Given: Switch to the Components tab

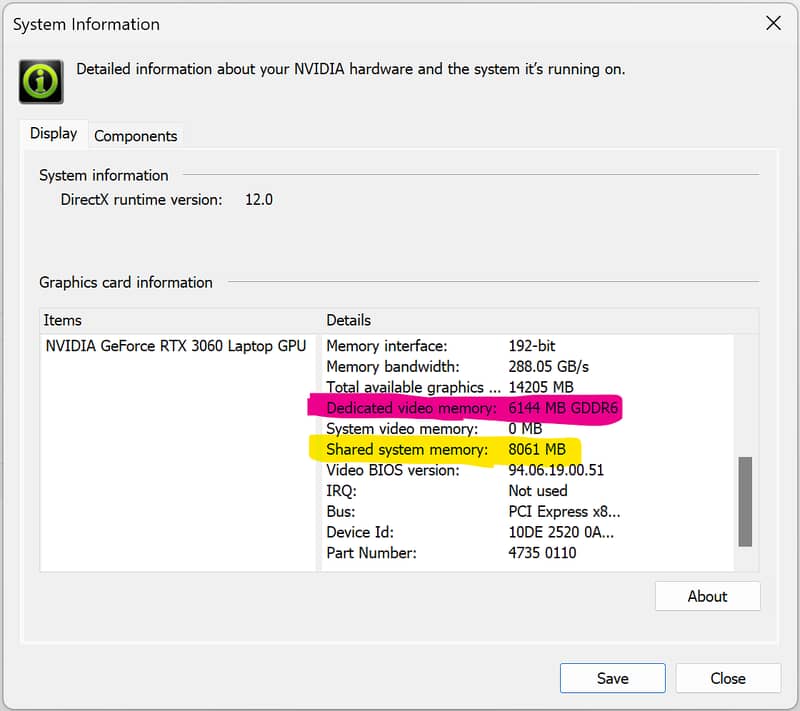Looking at the screenshot, I should point(135,136).
